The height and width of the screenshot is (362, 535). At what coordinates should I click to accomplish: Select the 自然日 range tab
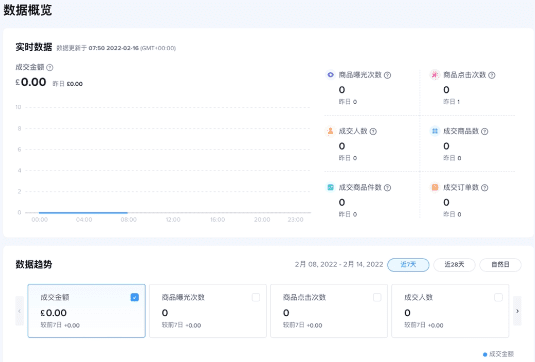[x=500, y=265]
